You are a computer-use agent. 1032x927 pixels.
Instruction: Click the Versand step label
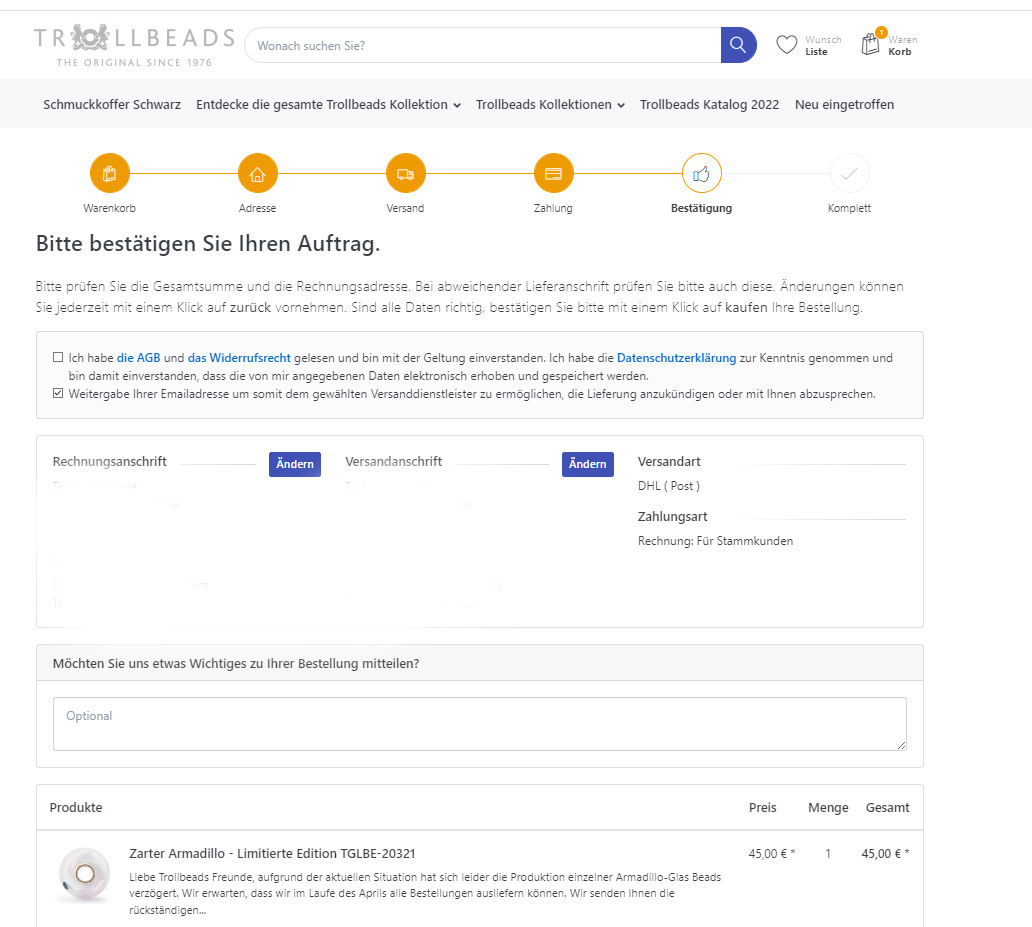(x=405, y=208)
